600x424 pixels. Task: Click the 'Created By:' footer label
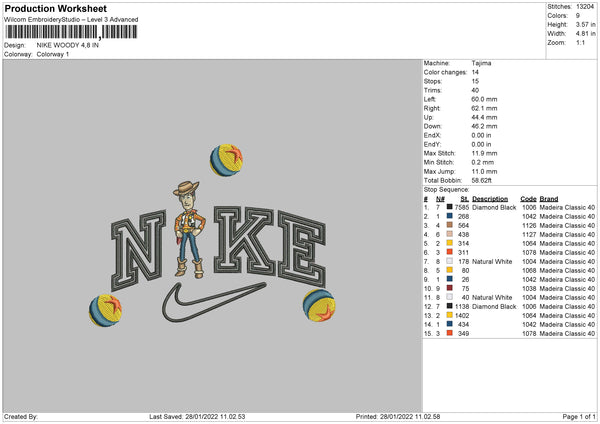click(x=21, y=417)
